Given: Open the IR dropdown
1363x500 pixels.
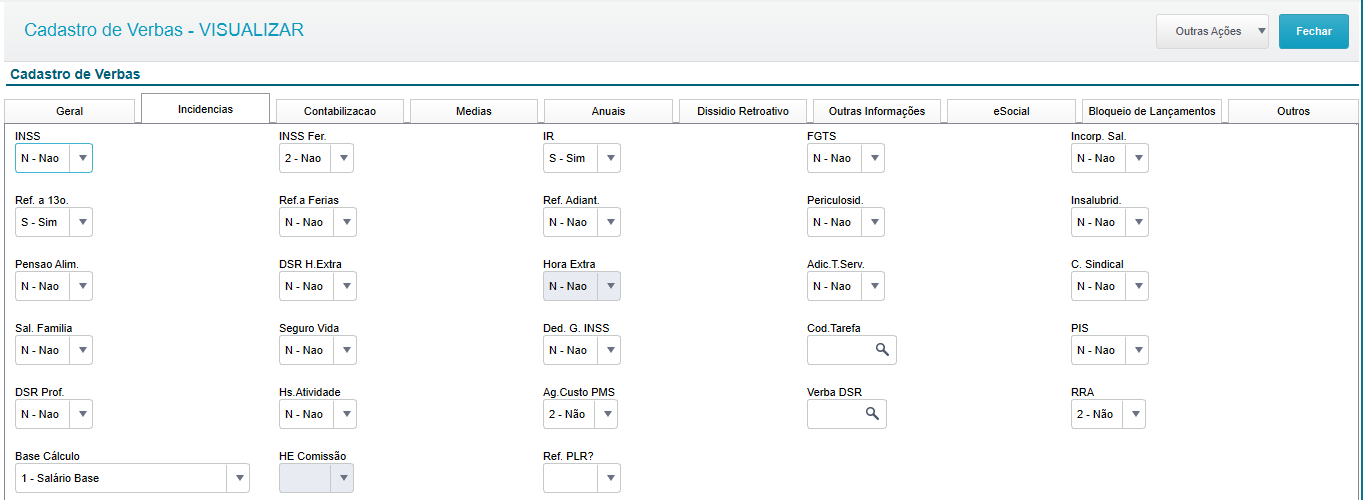Looking at the screenshot, I should 582,158.
